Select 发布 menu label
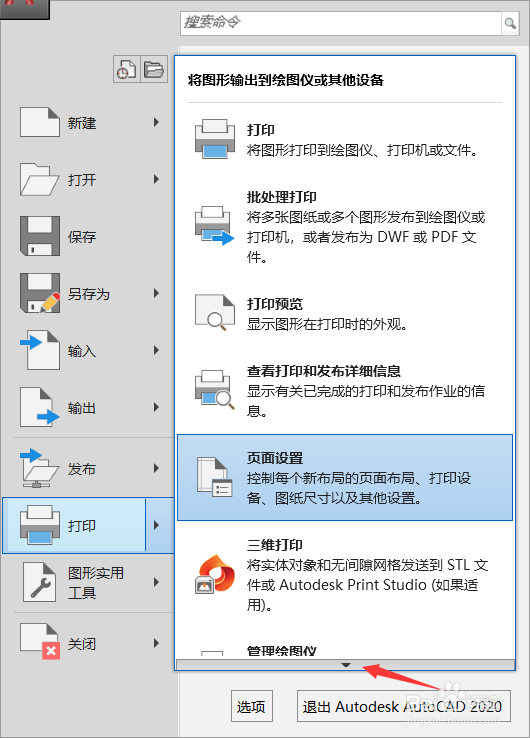 coord(82,468)
